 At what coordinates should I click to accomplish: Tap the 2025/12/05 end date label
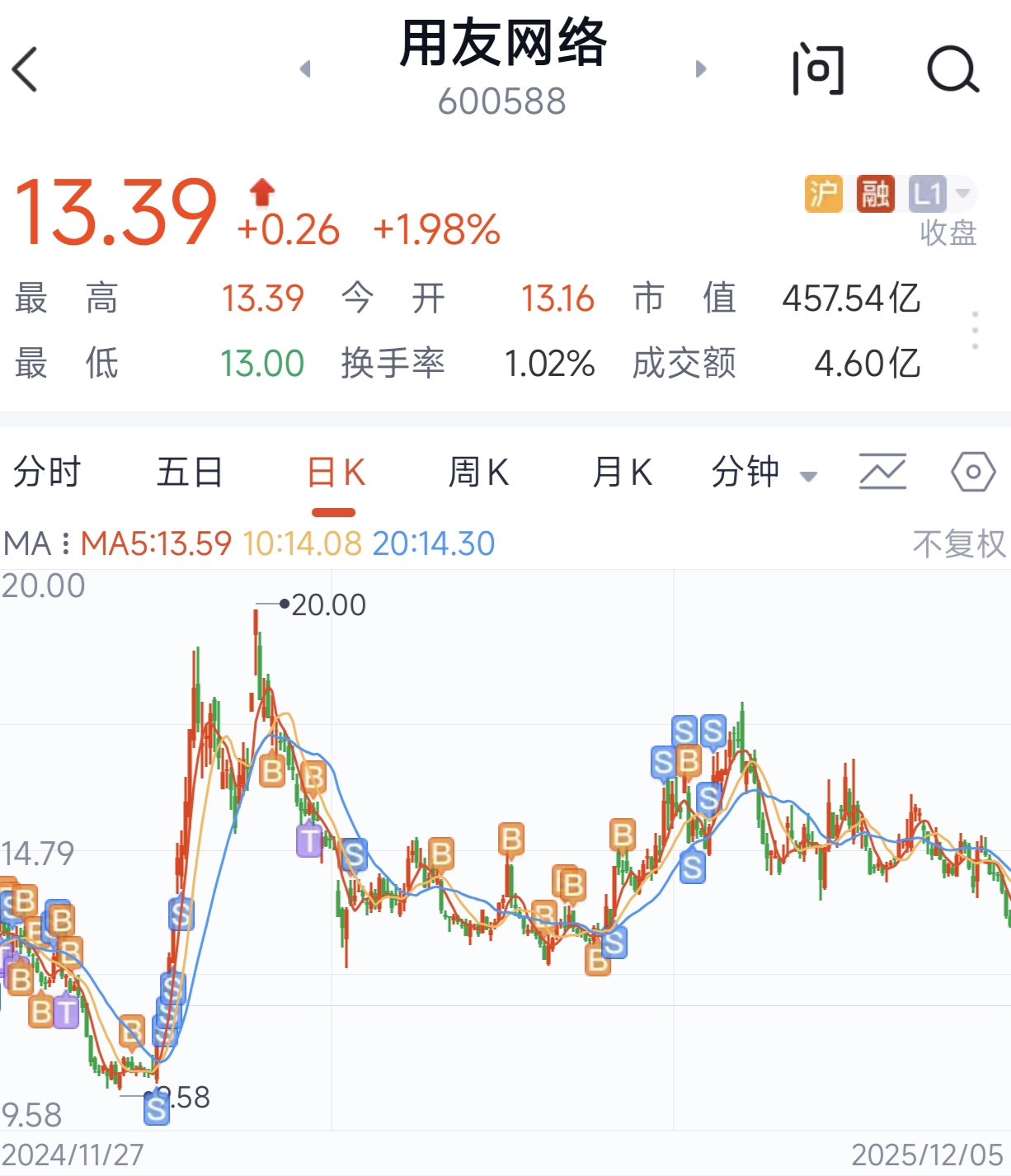pyautogui.click(x=927, y=1155)
